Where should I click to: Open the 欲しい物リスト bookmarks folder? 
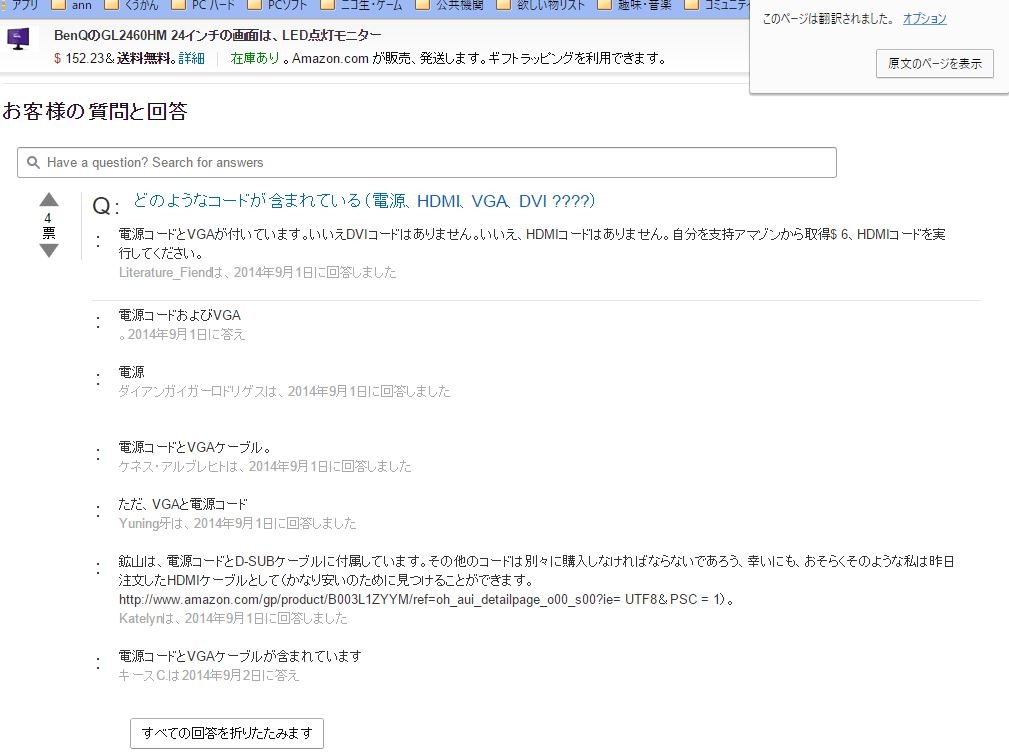[x=541, y=5]
